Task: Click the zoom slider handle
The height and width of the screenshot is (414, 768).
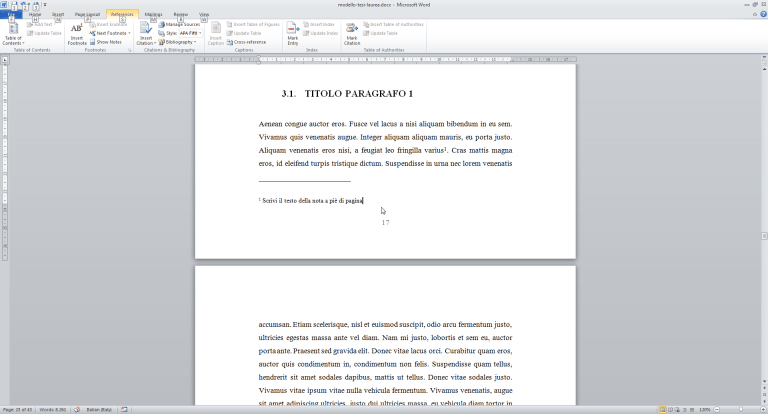Action: tap(741, 410)
